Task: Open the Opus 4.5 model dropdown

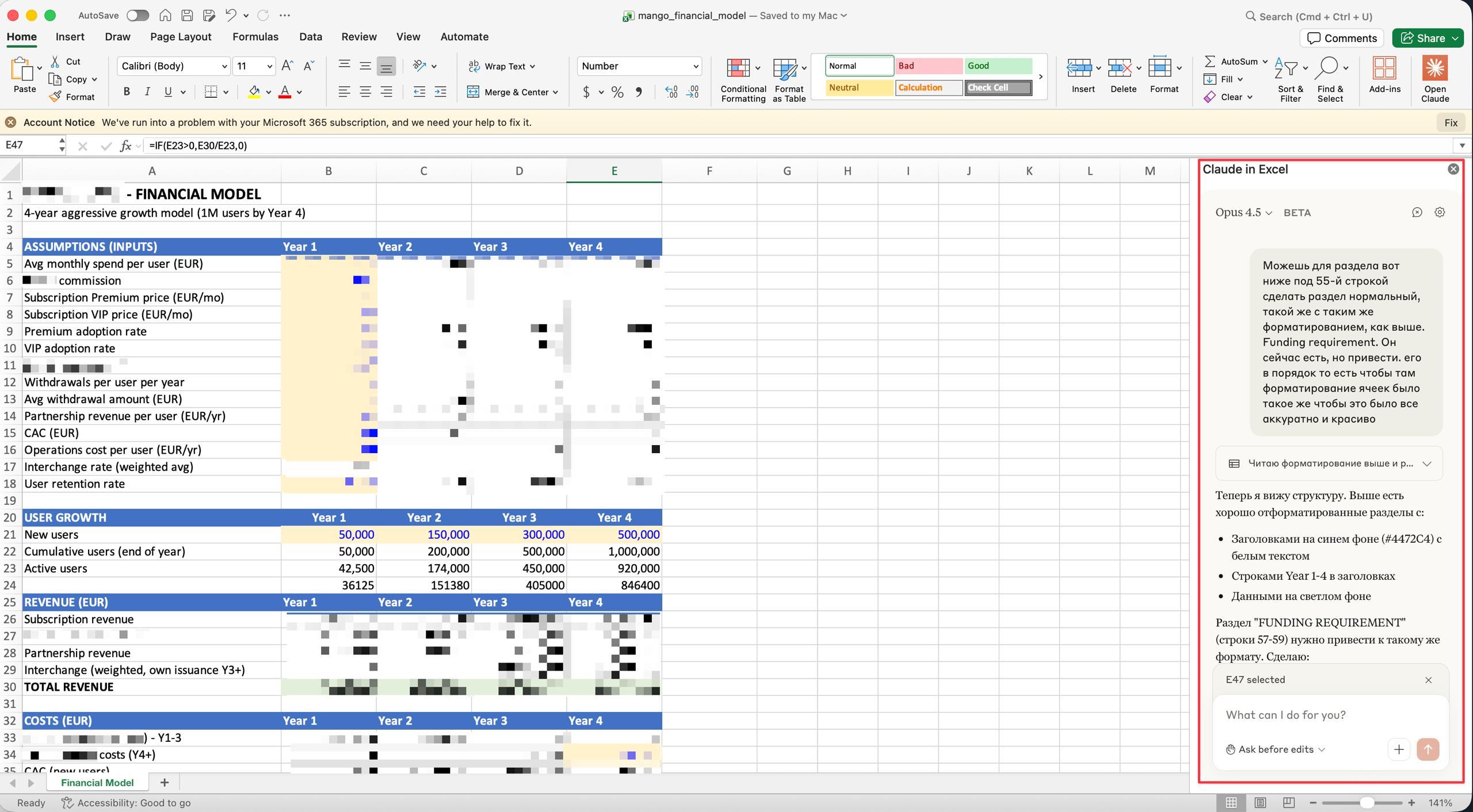Action: point(1243,212)
